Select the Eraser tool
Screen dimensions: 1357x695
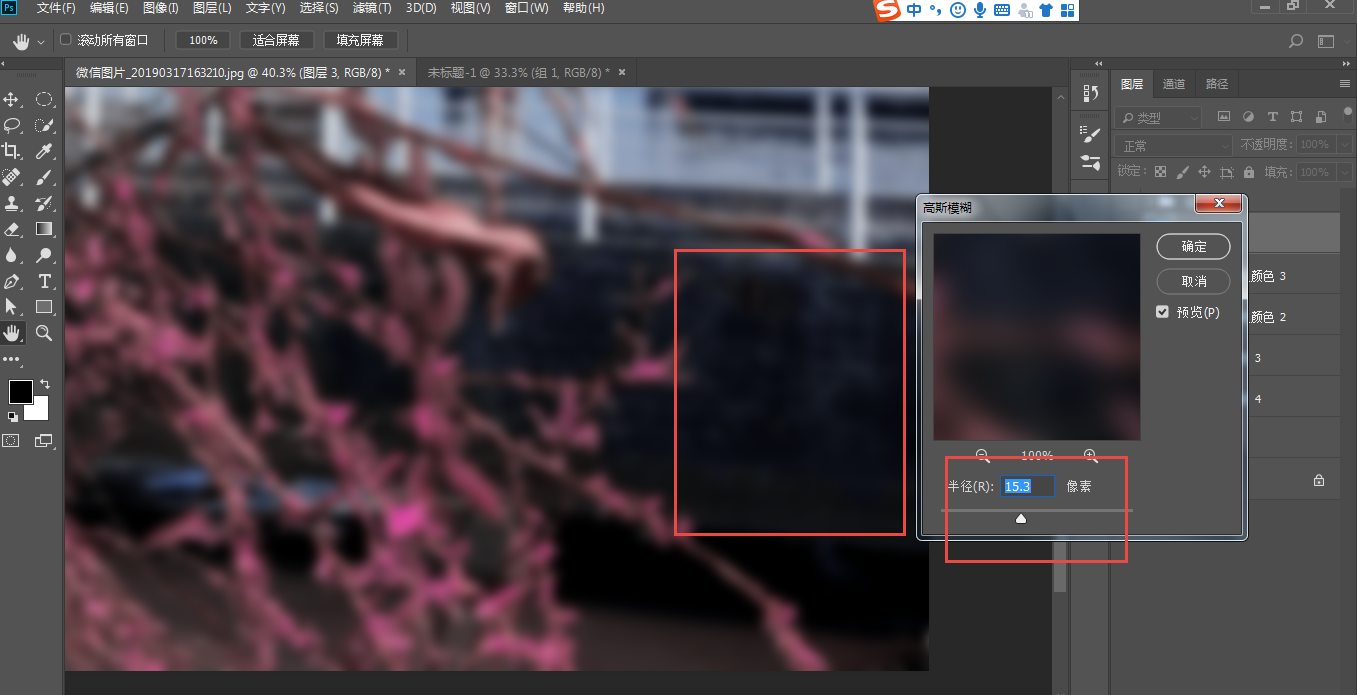point(12,229)
